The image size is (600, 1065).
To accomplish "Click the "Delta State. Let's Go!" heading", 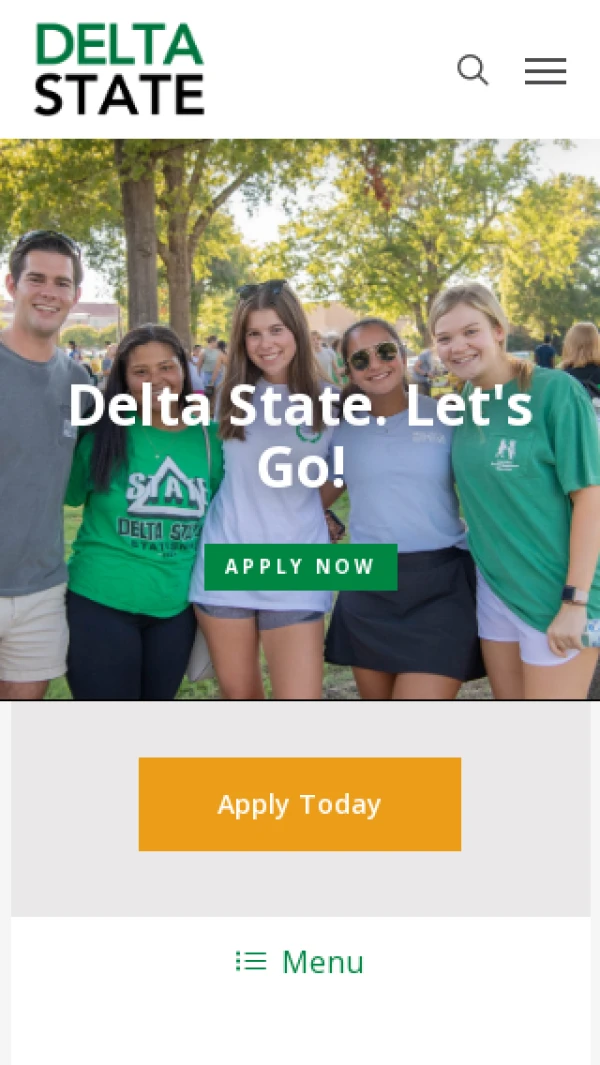I will 300,435.
